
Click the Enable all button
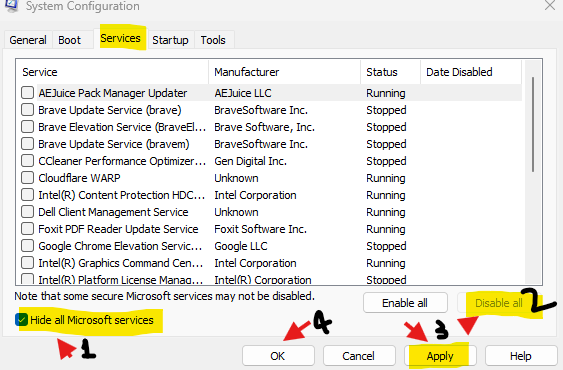pyautogui.click(x=405, y=303)
